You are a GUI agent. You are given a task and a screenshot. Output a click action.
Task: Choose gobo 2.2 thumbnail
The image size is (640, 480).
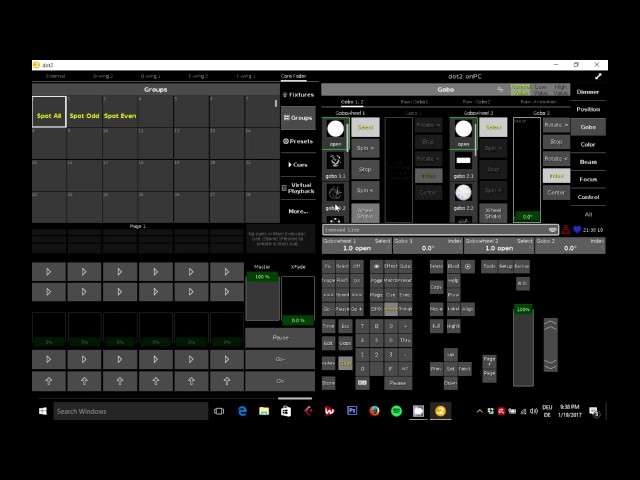(x=463, y=197)
